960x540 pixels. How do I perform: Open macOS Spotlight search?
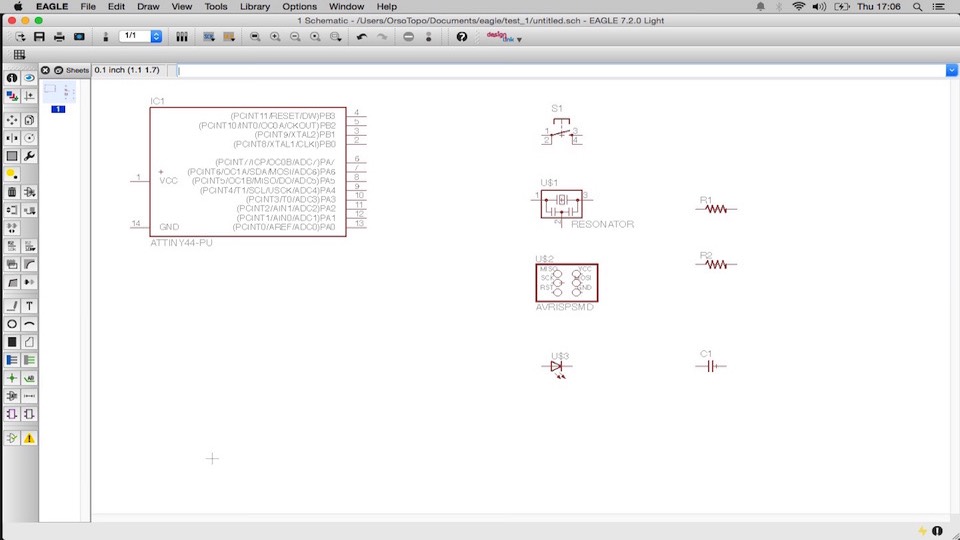click(917, 7)
